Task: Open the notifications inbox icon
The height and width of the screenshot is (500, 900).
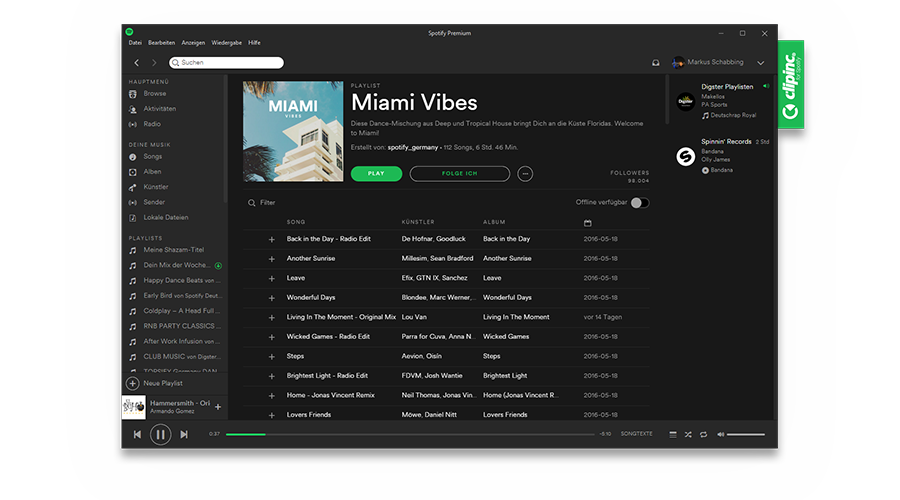Action: [x=655, y=63]
